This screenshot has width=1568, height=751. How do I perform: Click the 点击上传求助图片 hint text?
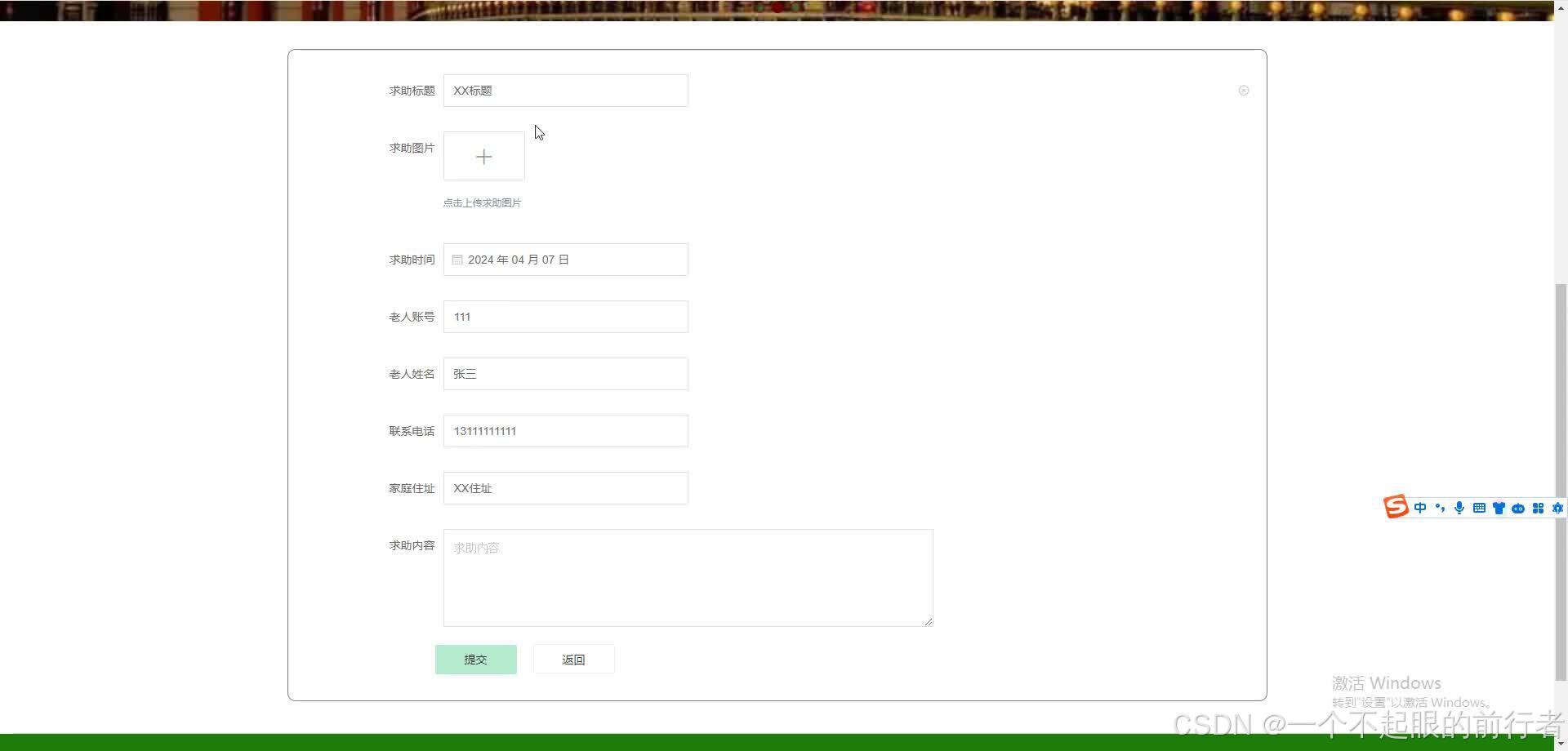pyautogui.click(x=482, y=202)
